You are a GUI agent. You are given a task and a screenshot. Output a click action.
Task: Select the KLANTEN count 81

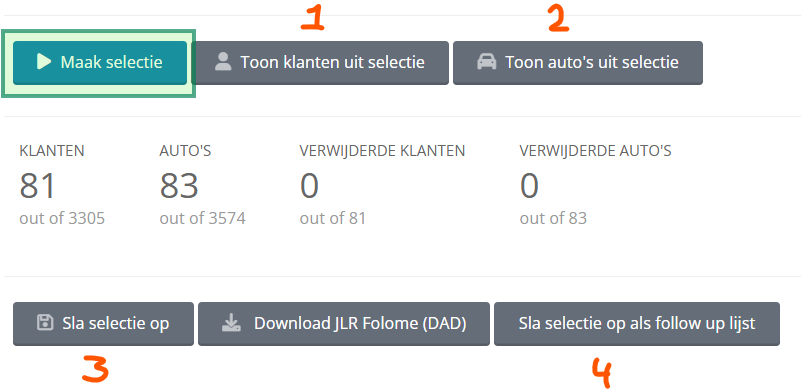(x=37, y=186)
